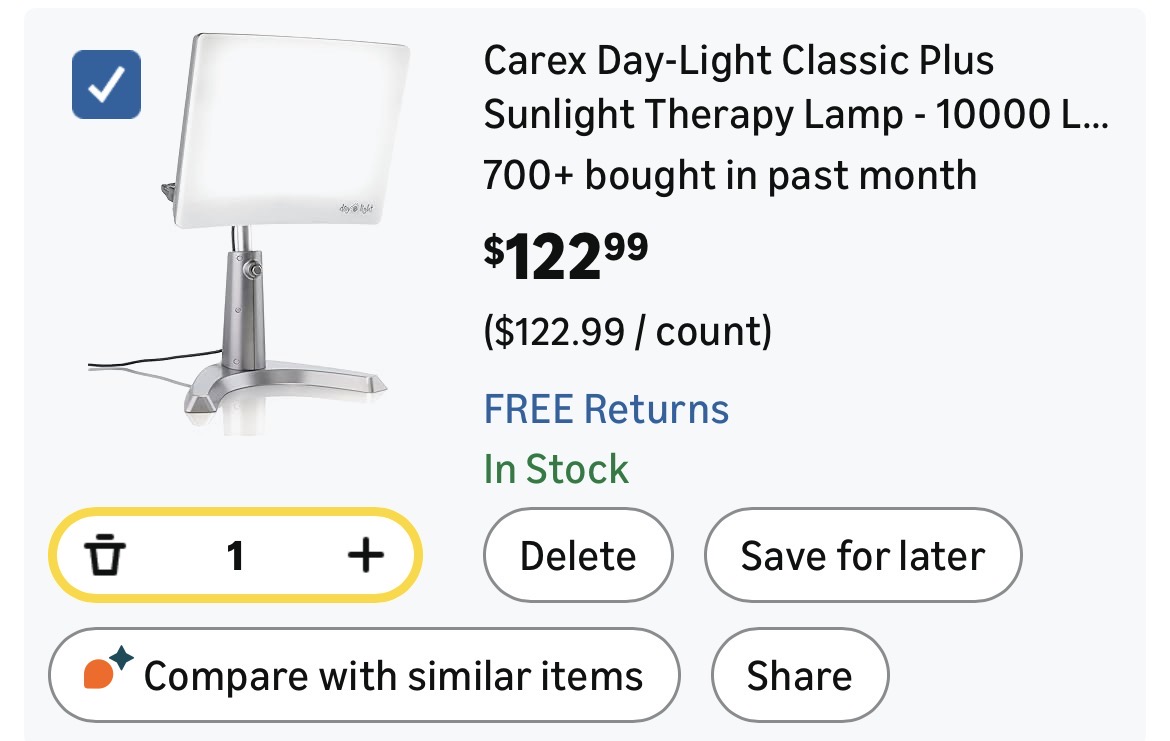Click the truncated ellipsis ending the title
This screenshot has height=741, width=1170.
pyautogui.click(x=1093, y=117)
